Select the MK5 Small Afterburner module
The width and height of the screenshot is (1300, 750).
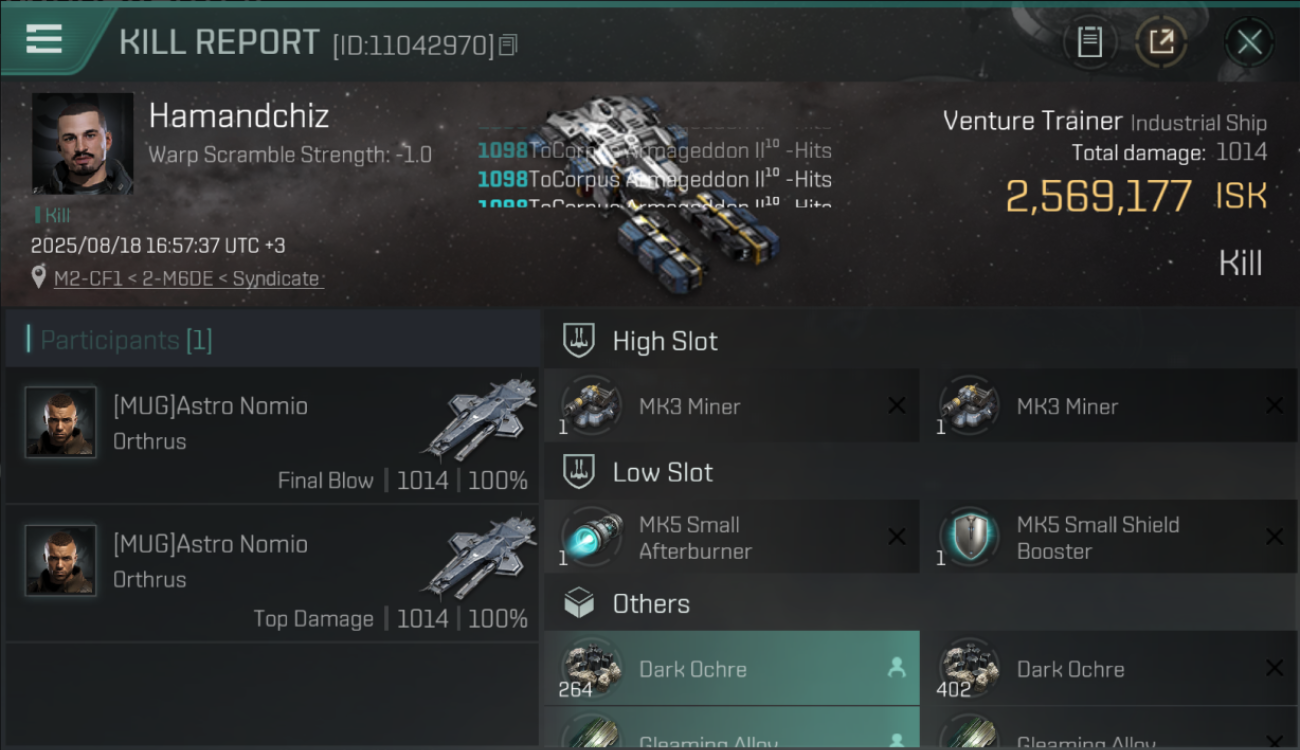tap(731, 538)
